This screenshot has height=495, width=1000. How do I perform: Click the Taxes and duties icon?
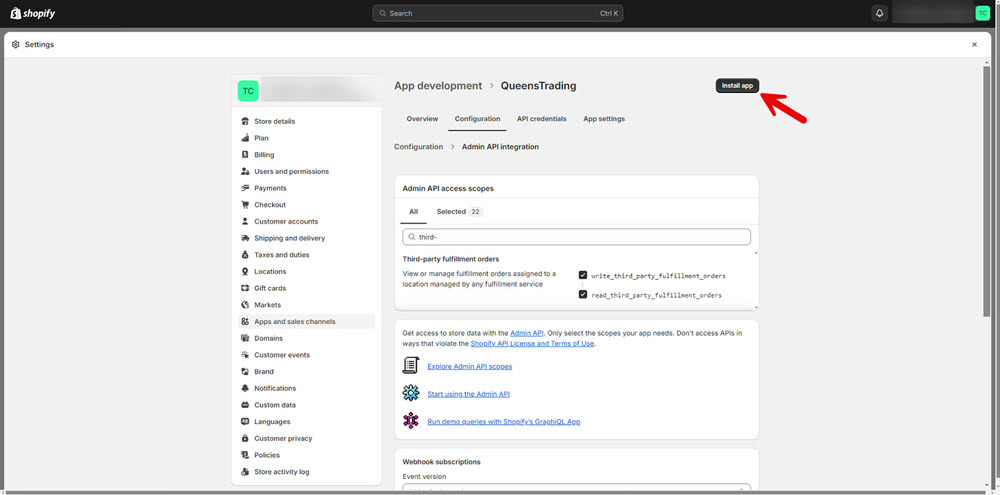(x=245, y=255)
